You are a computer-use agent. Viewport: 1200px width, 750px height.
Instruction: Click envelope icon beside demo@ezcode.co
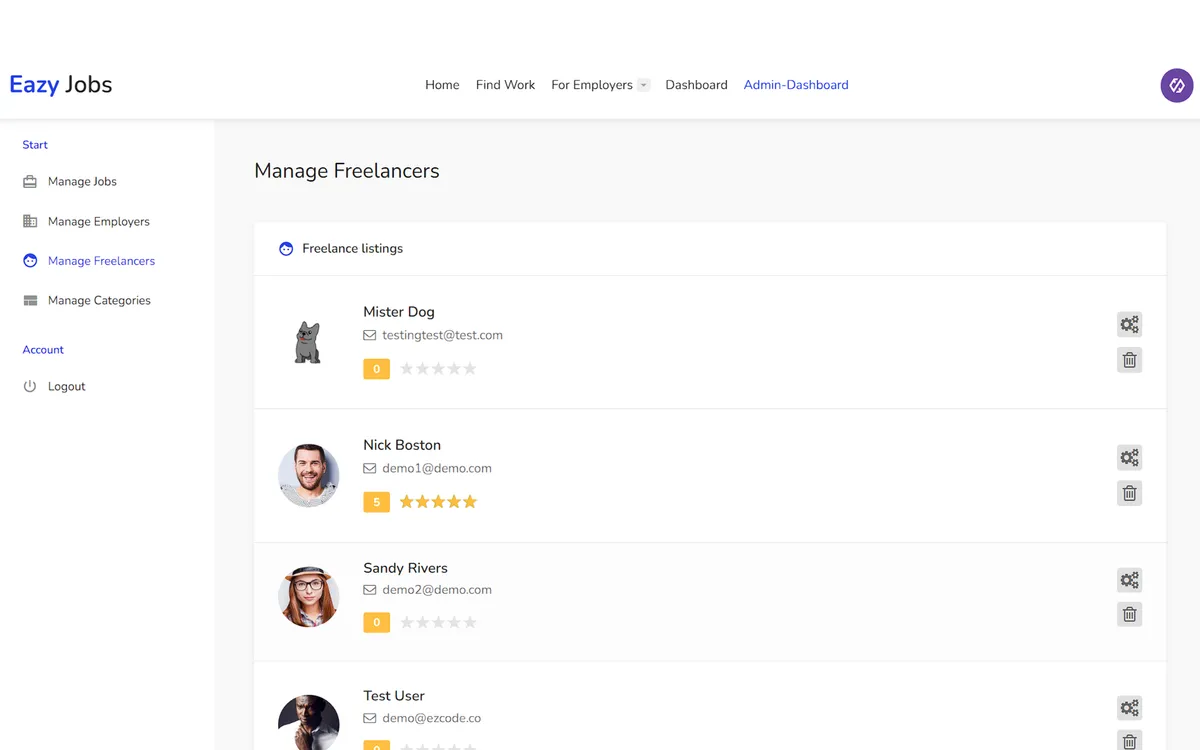pos(370,718)
